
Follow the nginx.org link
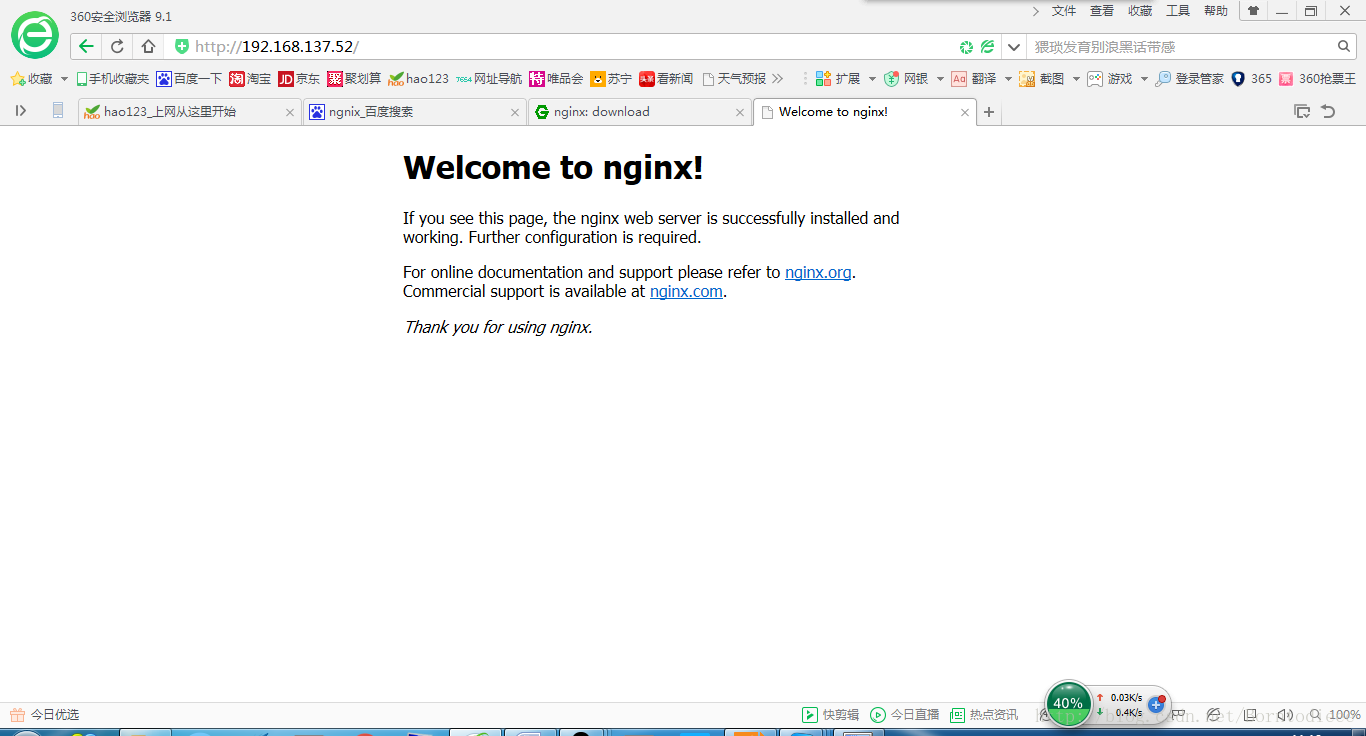click(818, 272)
